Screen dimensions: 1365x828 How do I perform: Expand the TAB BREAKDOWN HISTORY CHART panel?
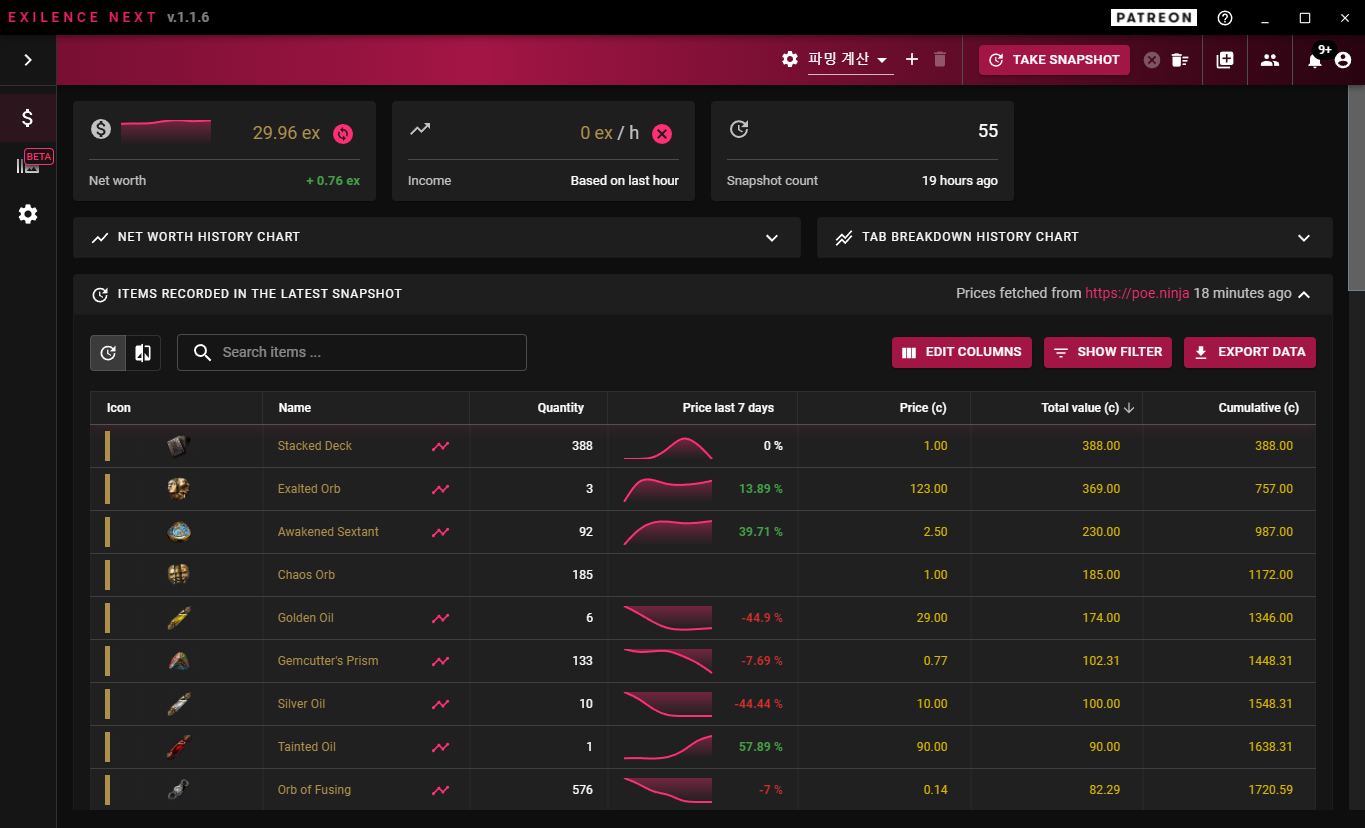click(1075, 237)
